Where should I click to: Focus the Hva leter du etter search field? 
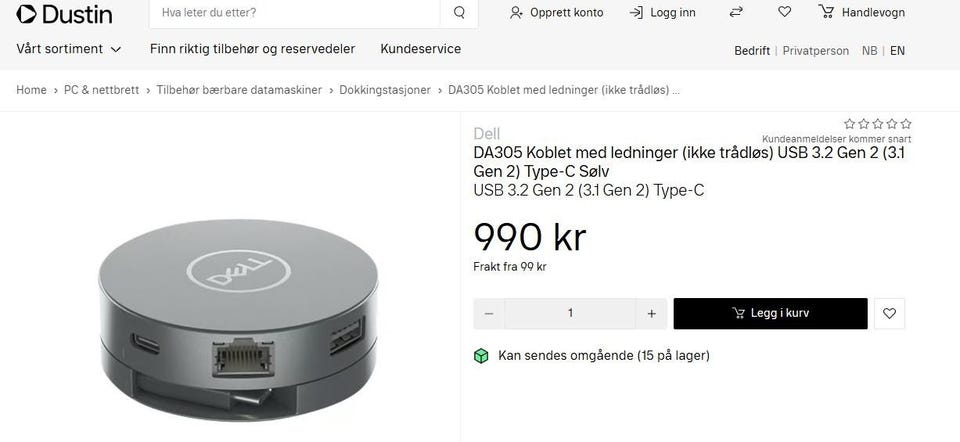[294, 13]
